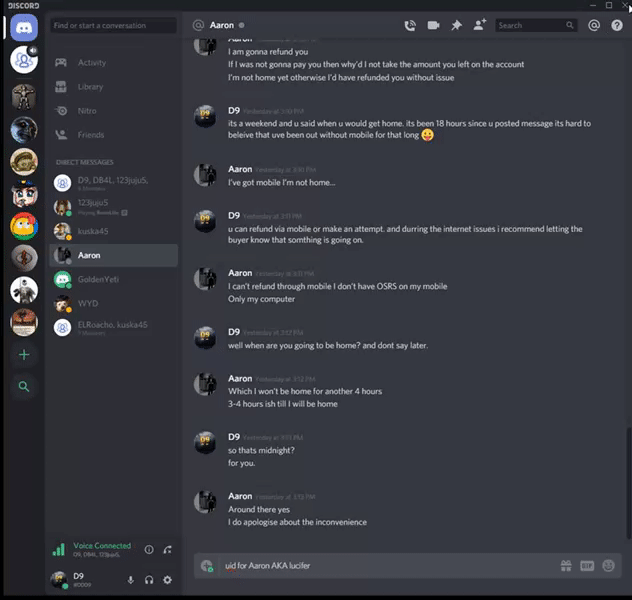Open DM with 123juju5

coord(113,207)
